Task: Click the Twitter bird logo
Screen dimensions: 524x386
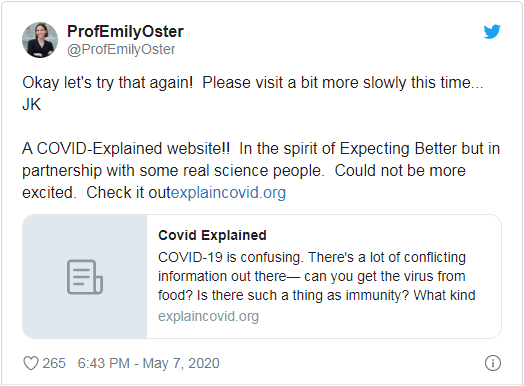Action: (x=492, y=32)
